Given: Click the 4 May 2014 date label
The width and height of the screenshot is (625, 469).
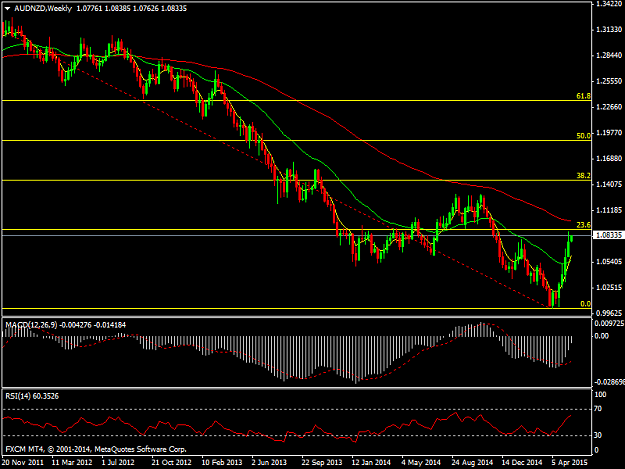Looking at the screenshot, I should click(x=421, y=463).
